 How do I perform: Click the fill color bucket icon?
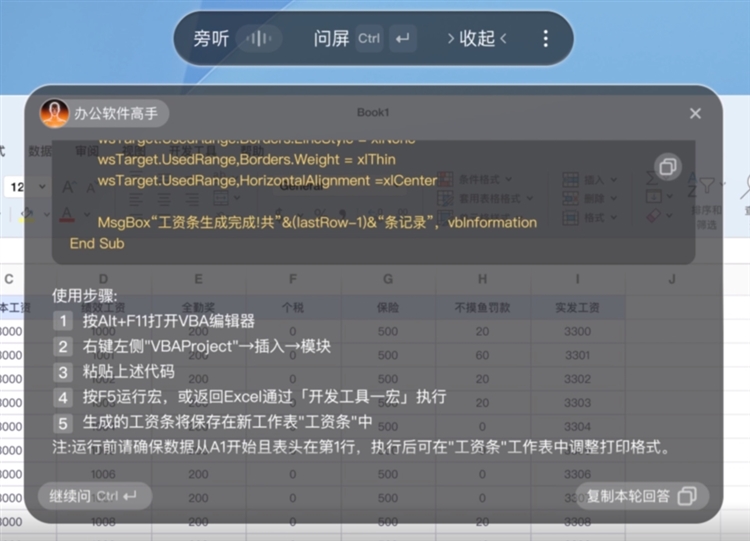(x=27, y=215)
